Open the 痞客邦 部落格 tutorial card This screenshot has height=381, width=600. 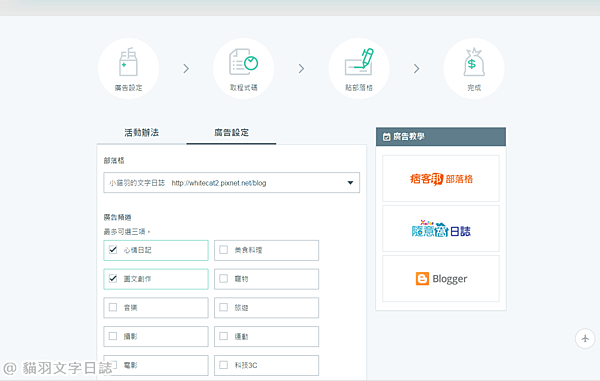click(441, 178)
